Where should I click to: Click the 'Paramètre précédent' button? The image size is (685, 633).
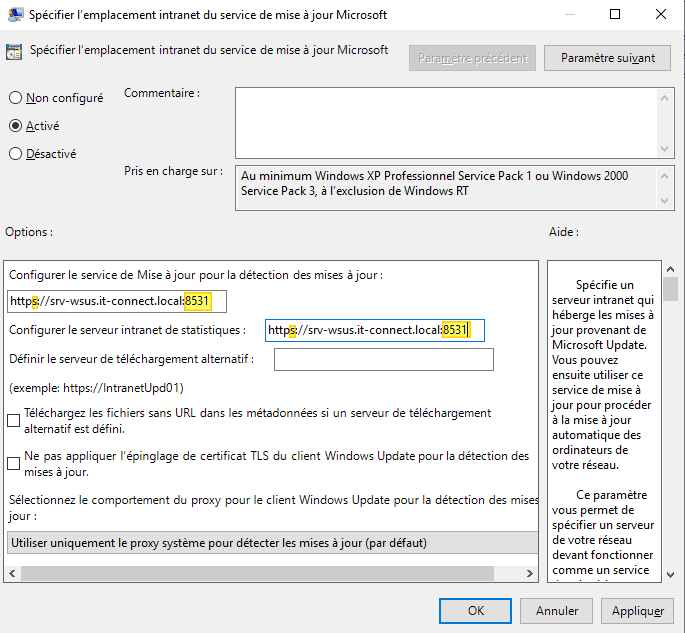point(472,58)
